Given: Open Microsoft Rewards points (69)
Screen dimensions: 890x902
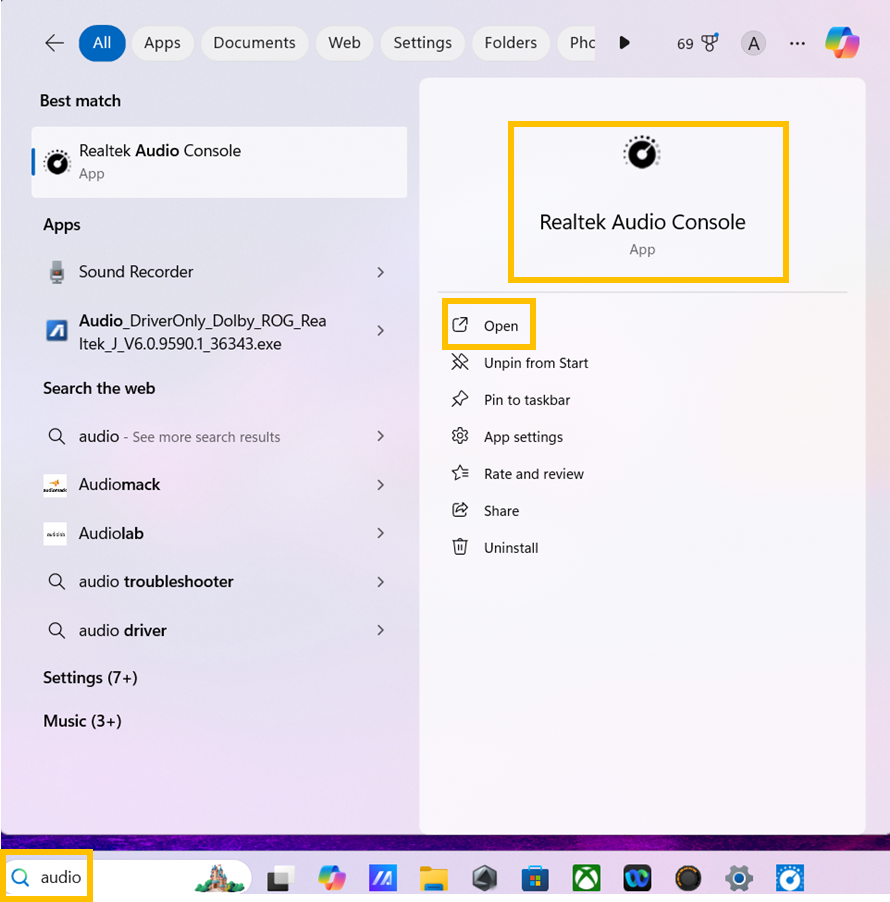Looking at the screenshot, I should tap(698, 43).
